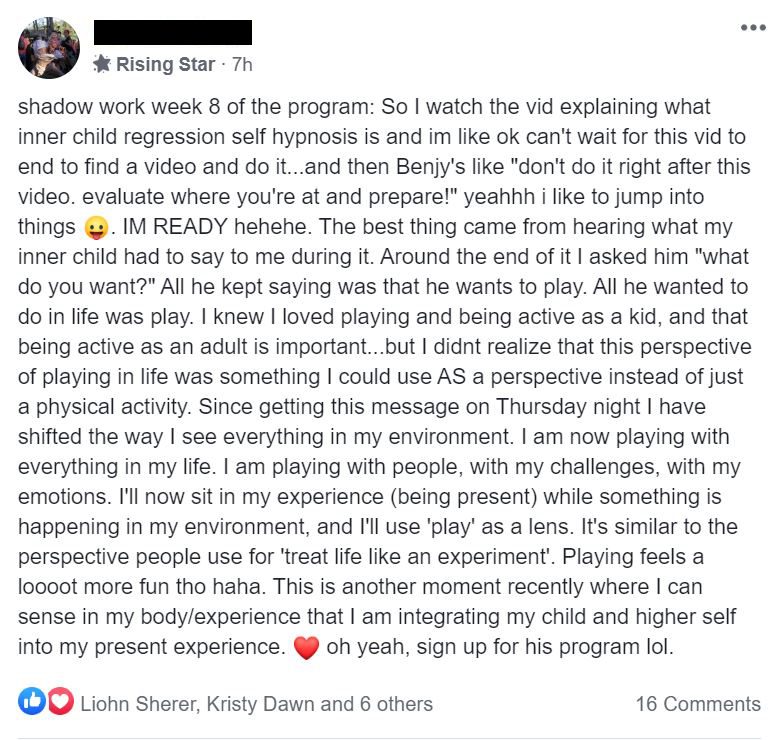The width and height of the screenshot is (779, 740).
Task: Click the words "Thursday night" in the post
Action: coord(568,407)
